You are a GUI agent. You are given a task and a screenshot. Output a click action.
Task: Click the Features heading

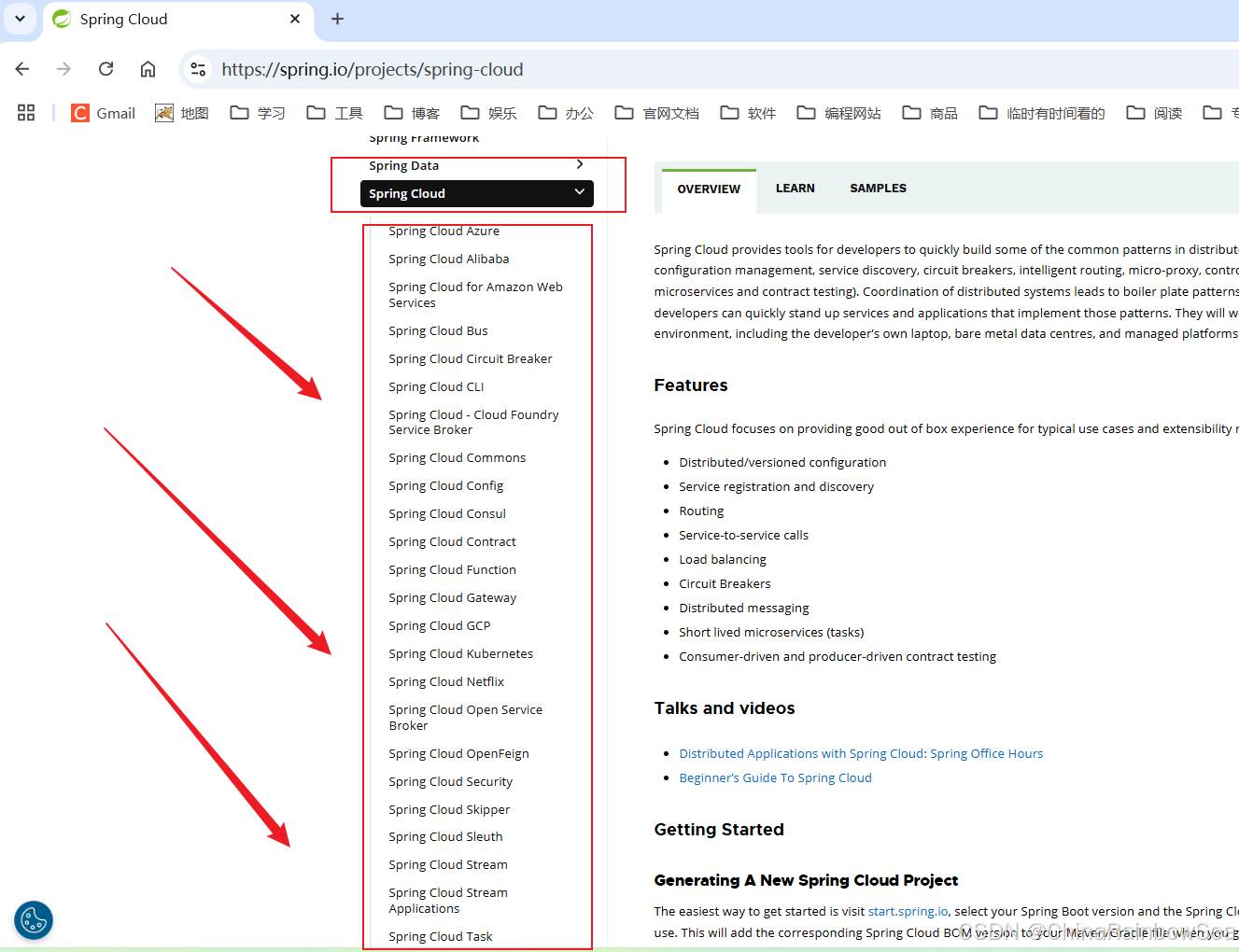click(x=691, y=385)
